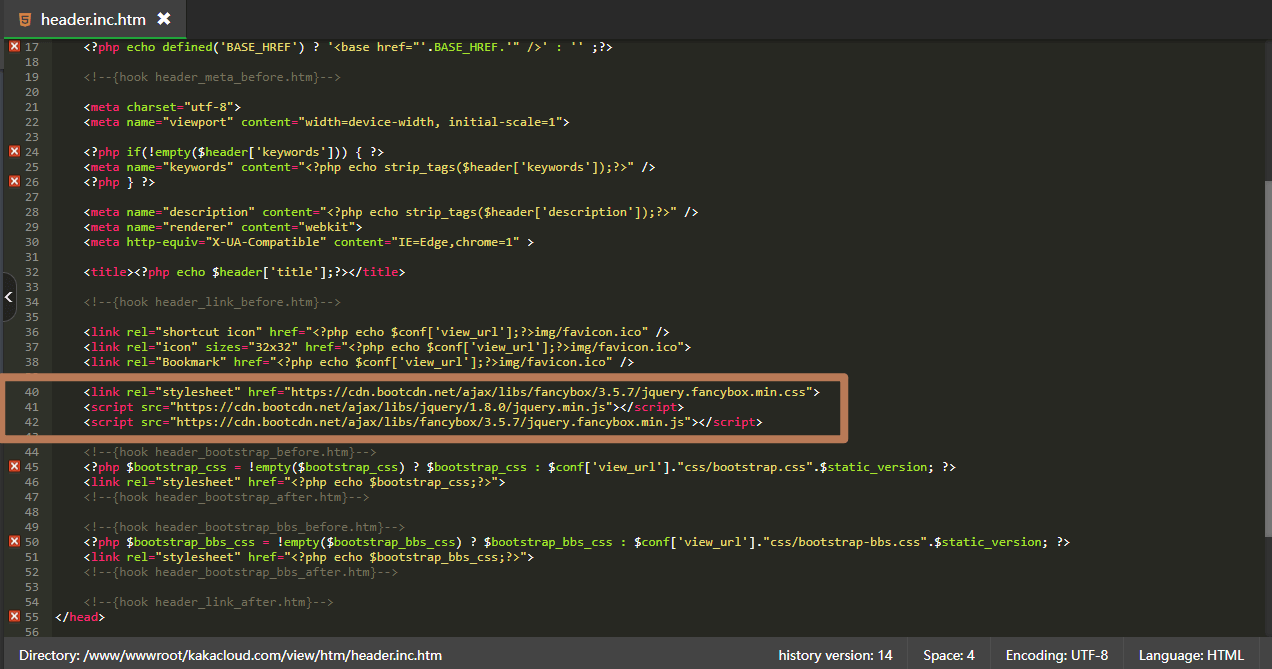The height and width of the screenshot is (669, 1272).
Task: Click line number 32 in the gutter
Action: click(31, 272)
